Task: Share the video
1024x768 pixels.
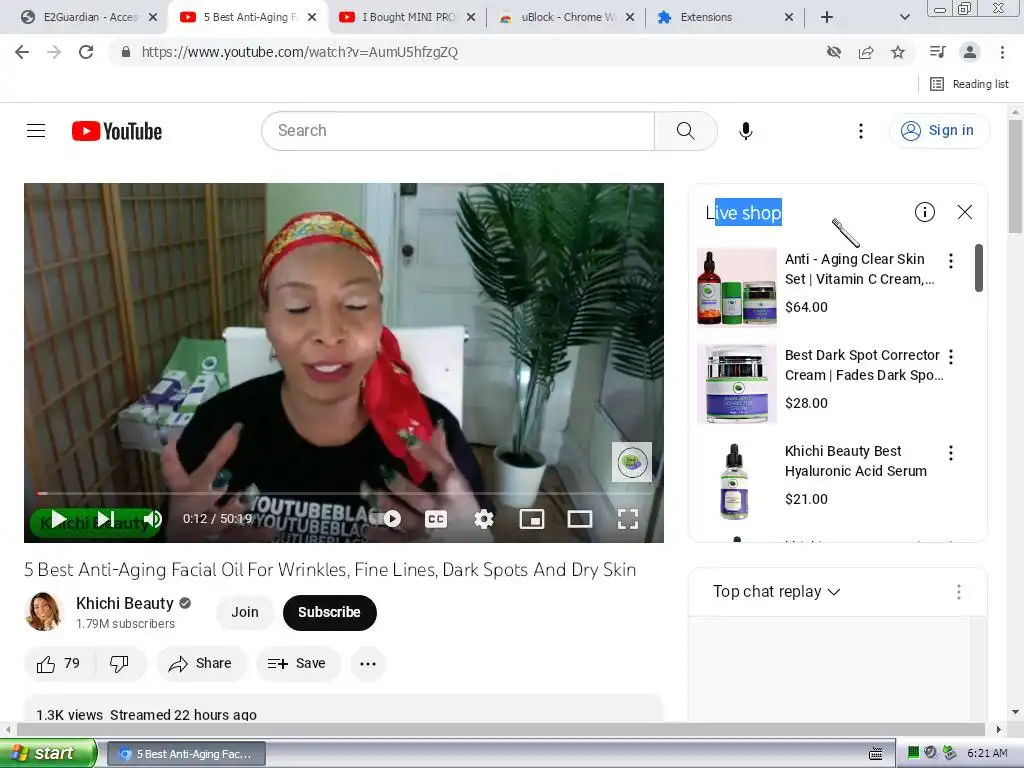Action: (200, 664)
